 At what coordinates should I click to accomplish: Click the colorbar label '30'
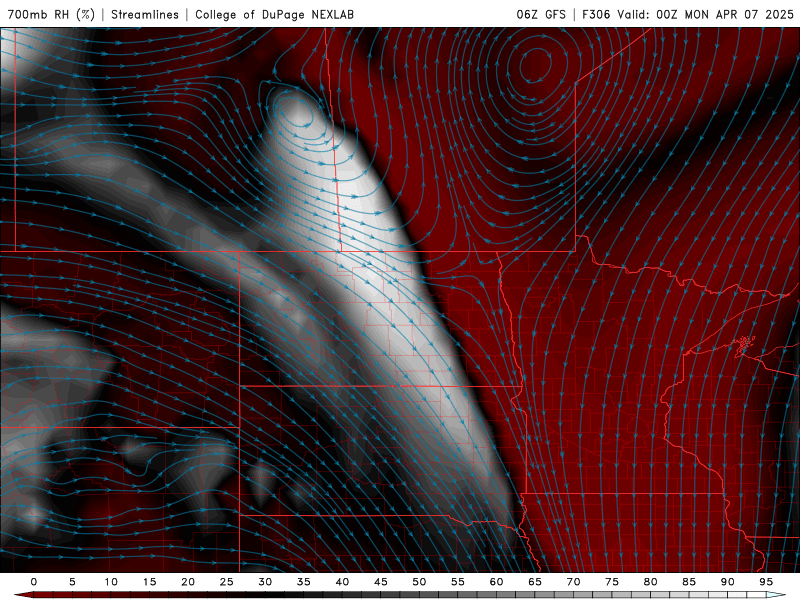[x=265, y=582]
